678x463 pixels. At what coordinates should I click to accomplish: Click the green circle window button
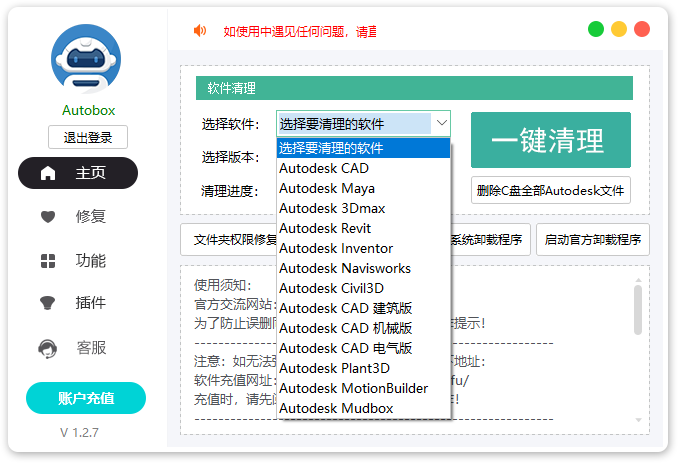596,29
